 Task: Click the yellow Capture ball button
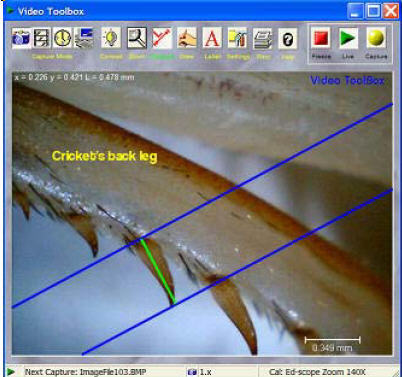(x=376, y=38)
